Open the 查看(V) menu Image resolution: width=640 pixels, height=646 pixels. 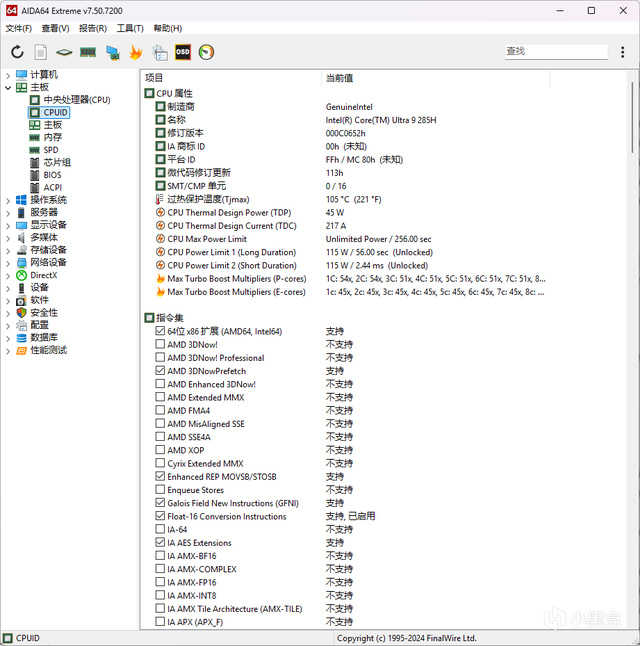point(55,28)
